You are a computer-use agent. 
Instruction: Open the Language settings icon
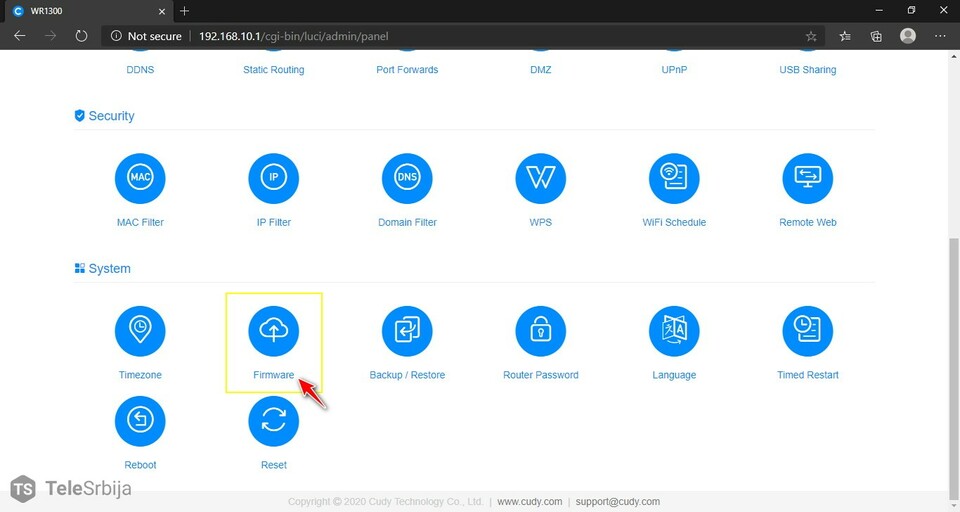[674, 331]
